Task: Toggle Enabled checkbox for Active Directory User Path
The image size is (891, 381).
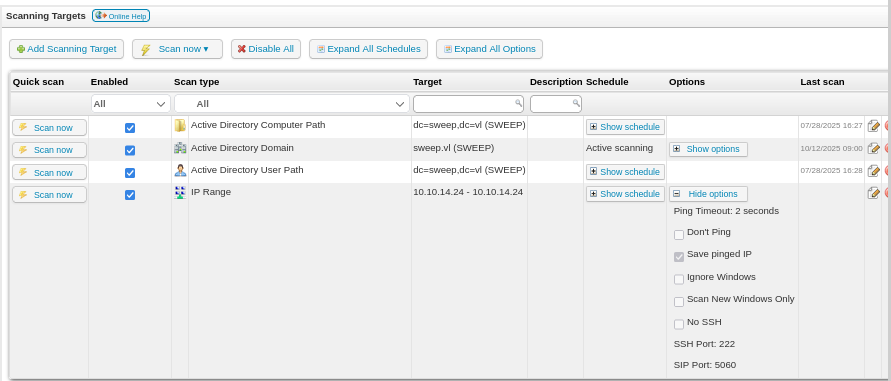Action: (130, 173)
